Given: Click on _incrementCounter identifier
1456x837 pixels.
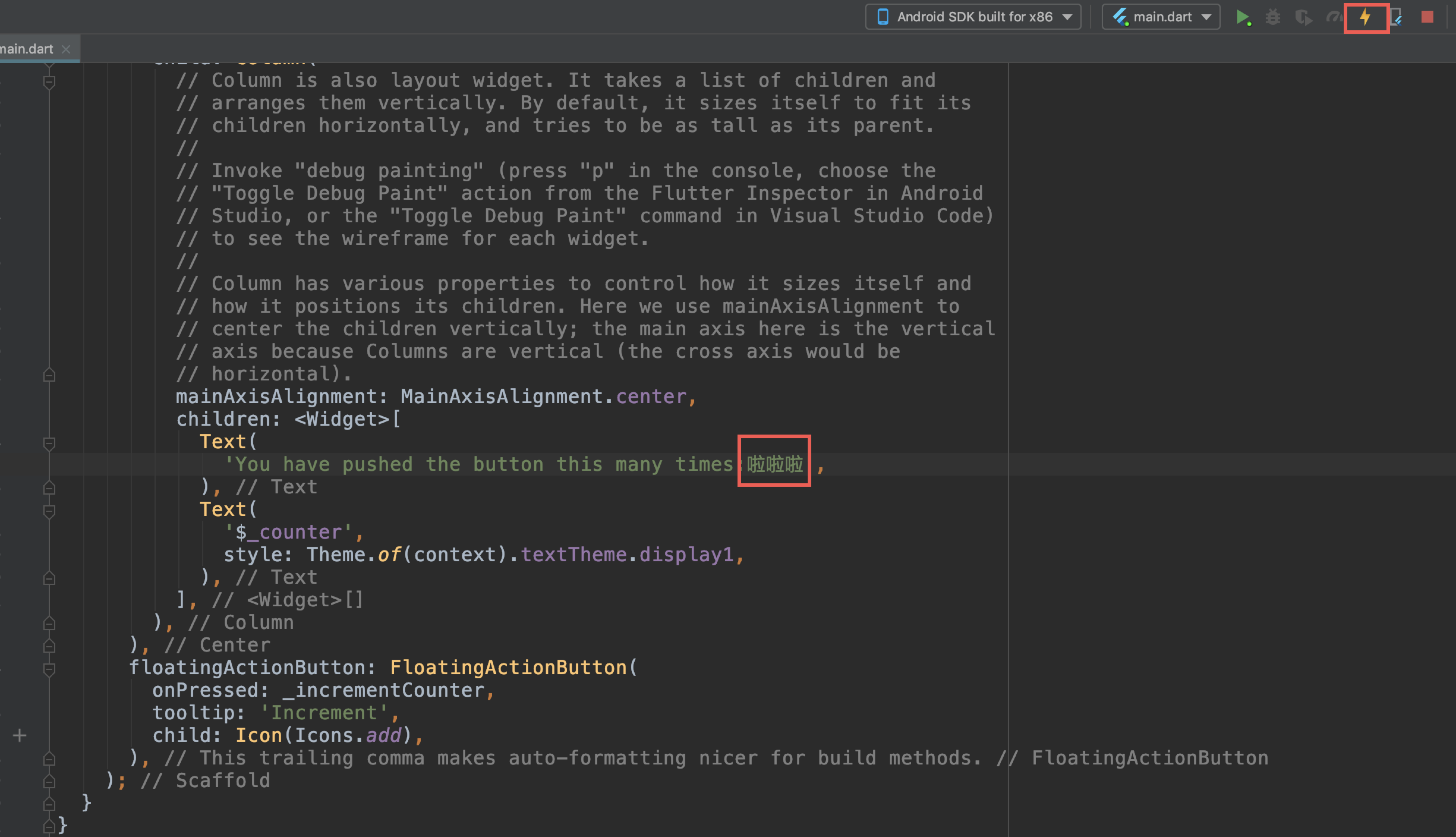Looking at the screenshot, I should (x=384, y=690).
